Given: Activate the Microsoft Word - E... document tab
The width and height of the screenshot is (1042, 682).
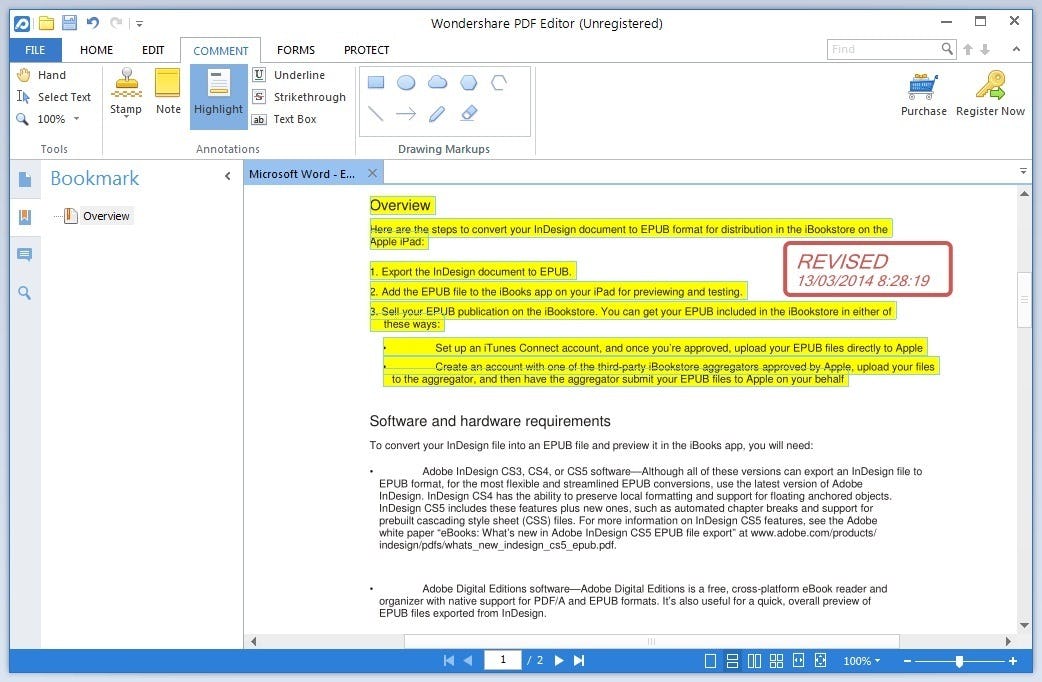Looking at the screenshot, I should (302, 173).
